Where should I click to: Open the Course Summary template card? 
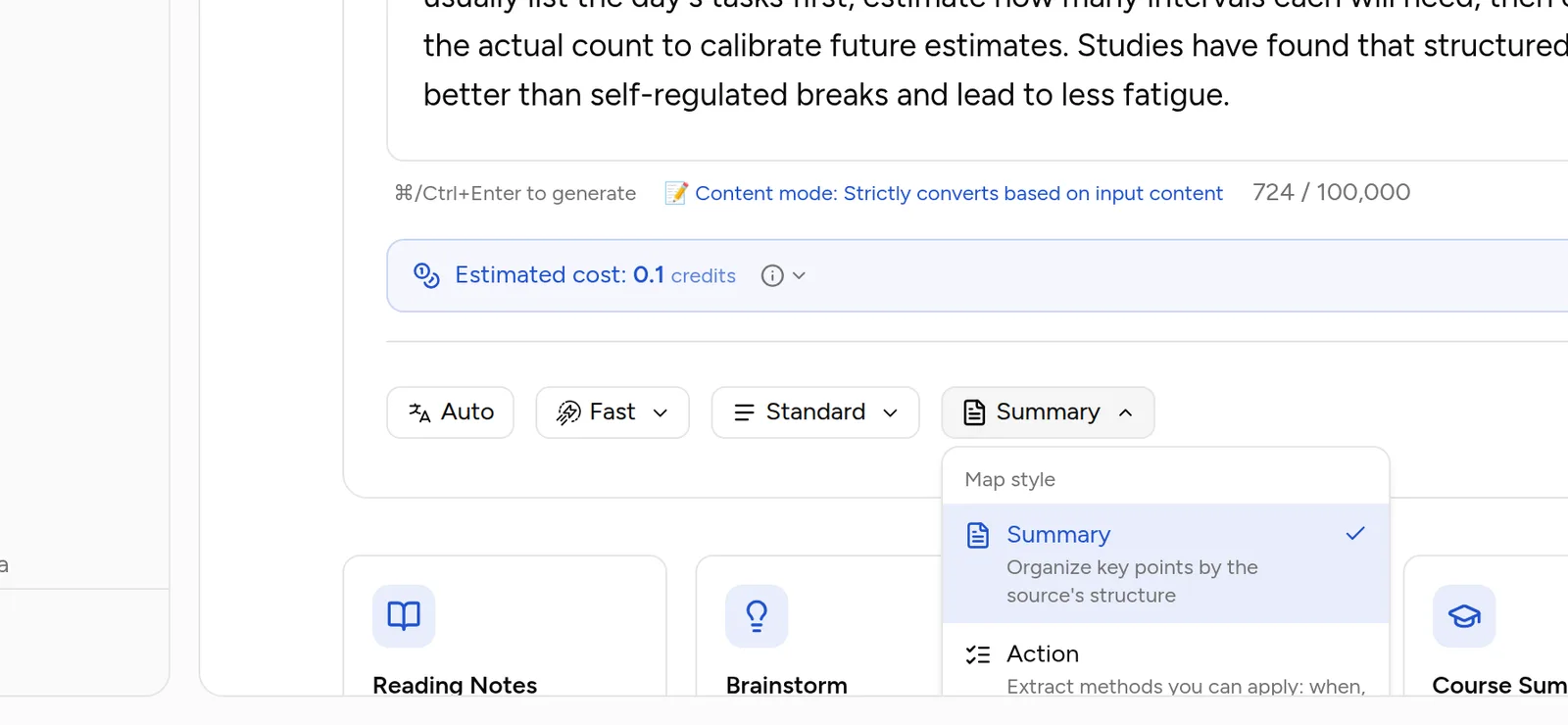(1486, 627)
